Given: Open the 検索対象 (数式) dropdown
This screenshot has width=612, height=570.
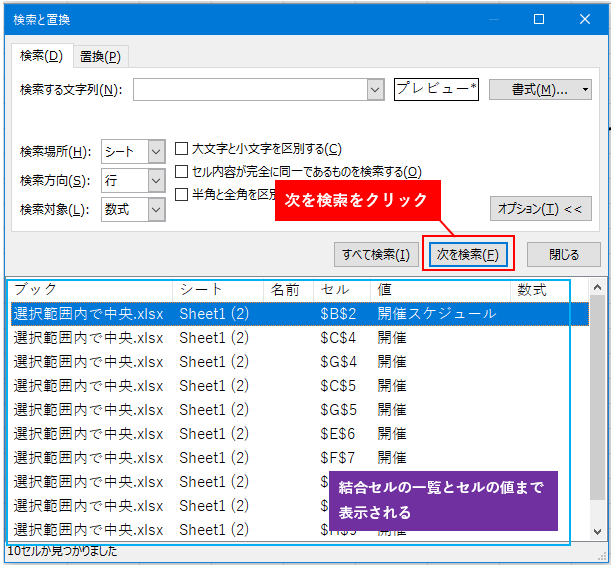Looking at the screenshot, I should tap(156, 209).
